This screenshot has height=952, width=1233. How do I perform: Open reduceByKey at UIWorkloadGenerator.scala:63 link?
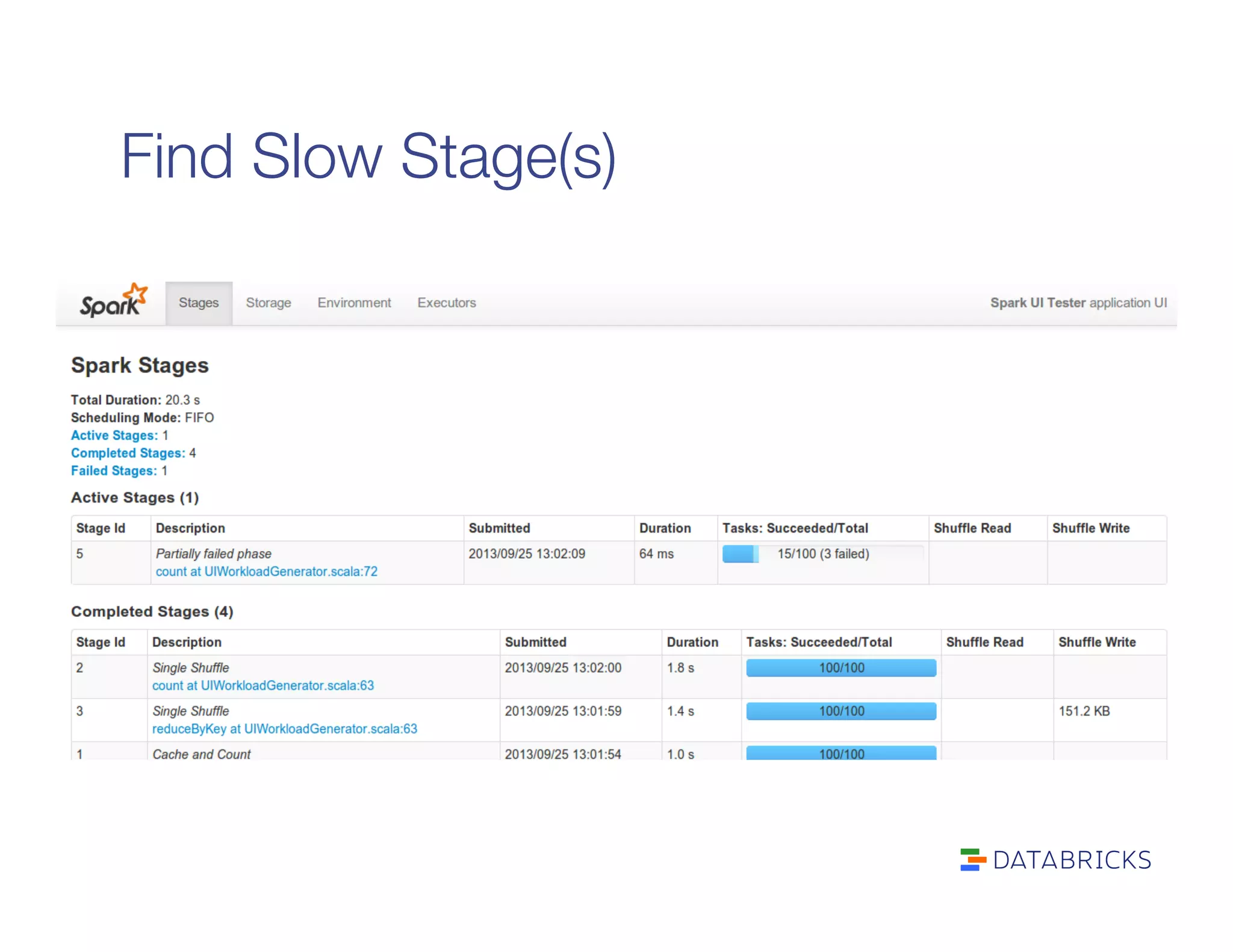[x=285, y=729]
